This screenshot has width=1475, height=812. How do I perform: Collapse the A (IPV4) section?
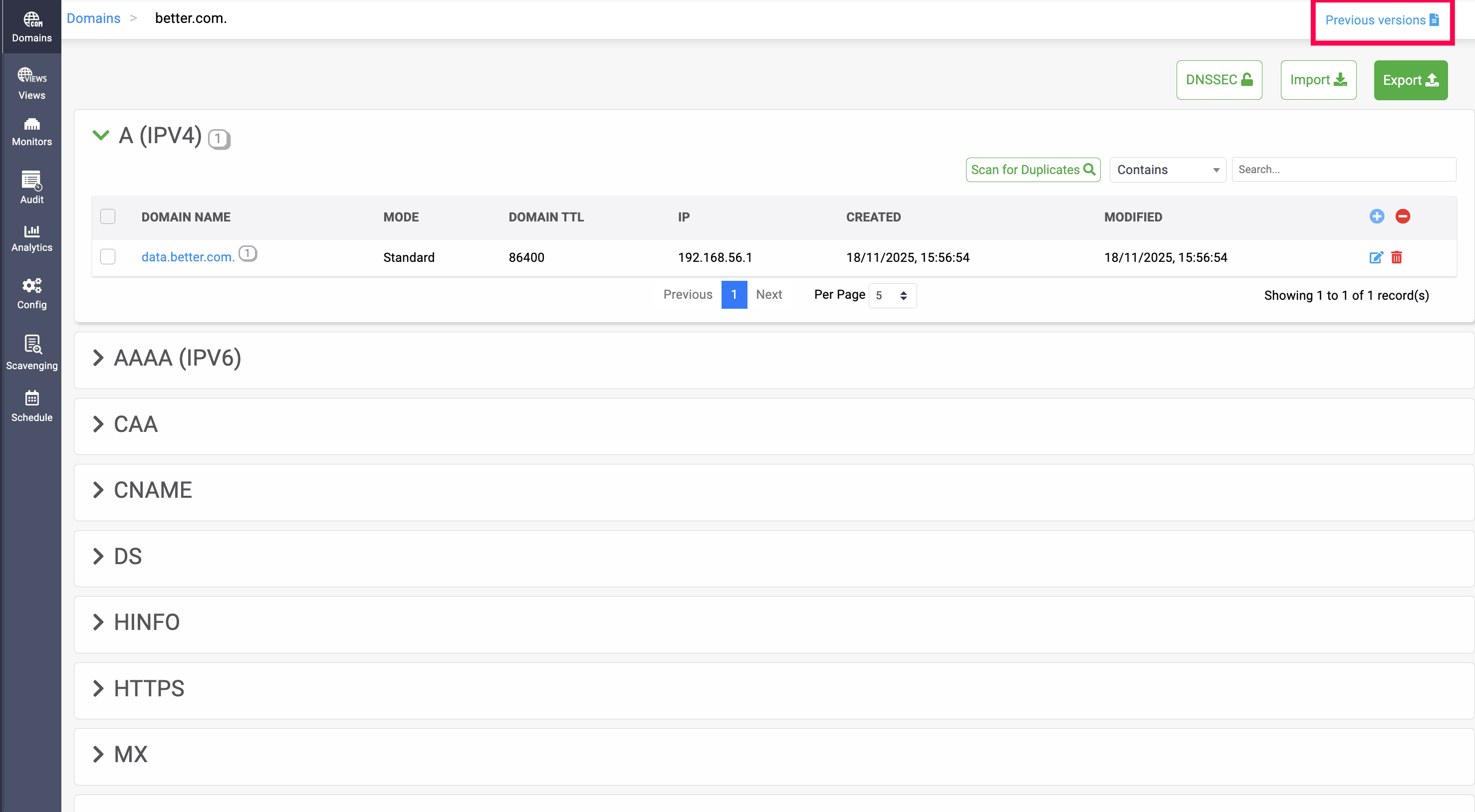(101, 135)
